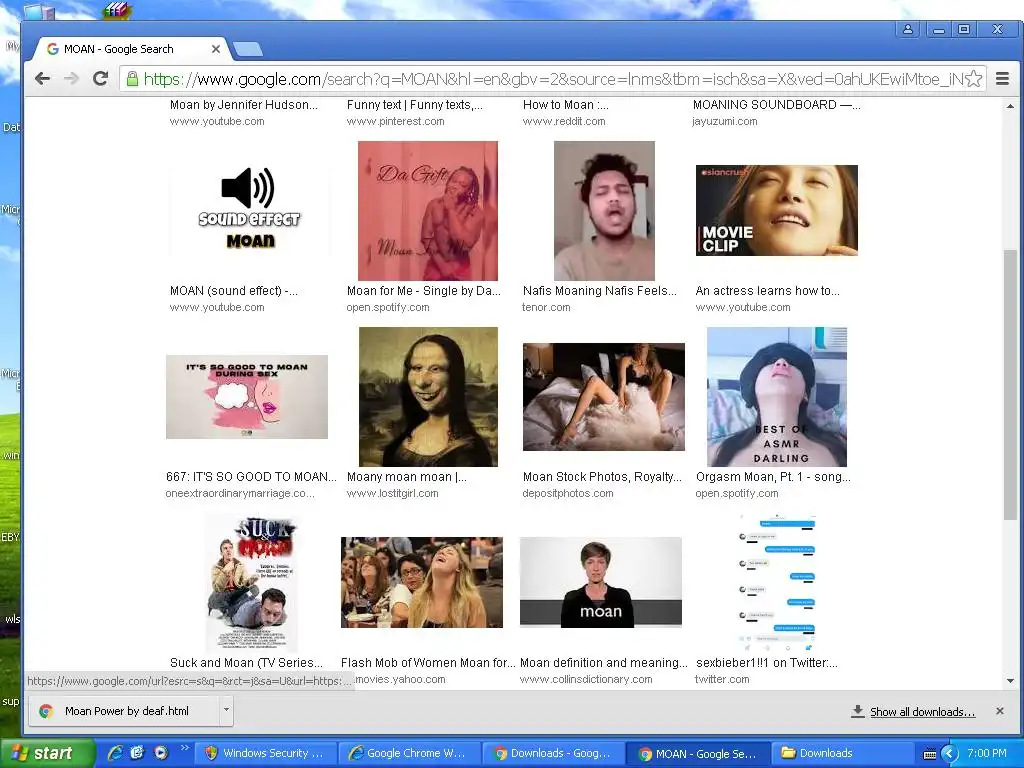Reload the page with the refresh icon
1024x768 pixels.
point(100,79)
